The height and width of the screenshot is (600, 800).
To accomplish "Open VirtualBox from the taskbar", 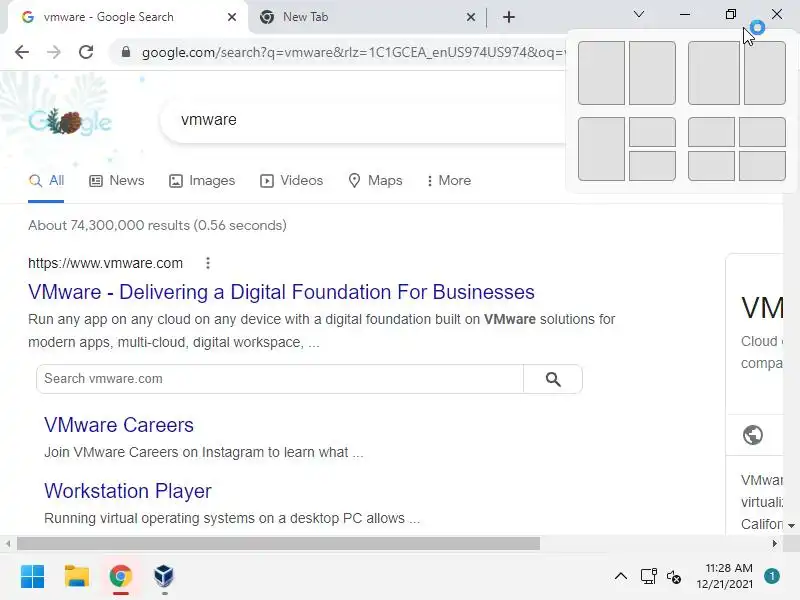I will (x=164, y=577).
